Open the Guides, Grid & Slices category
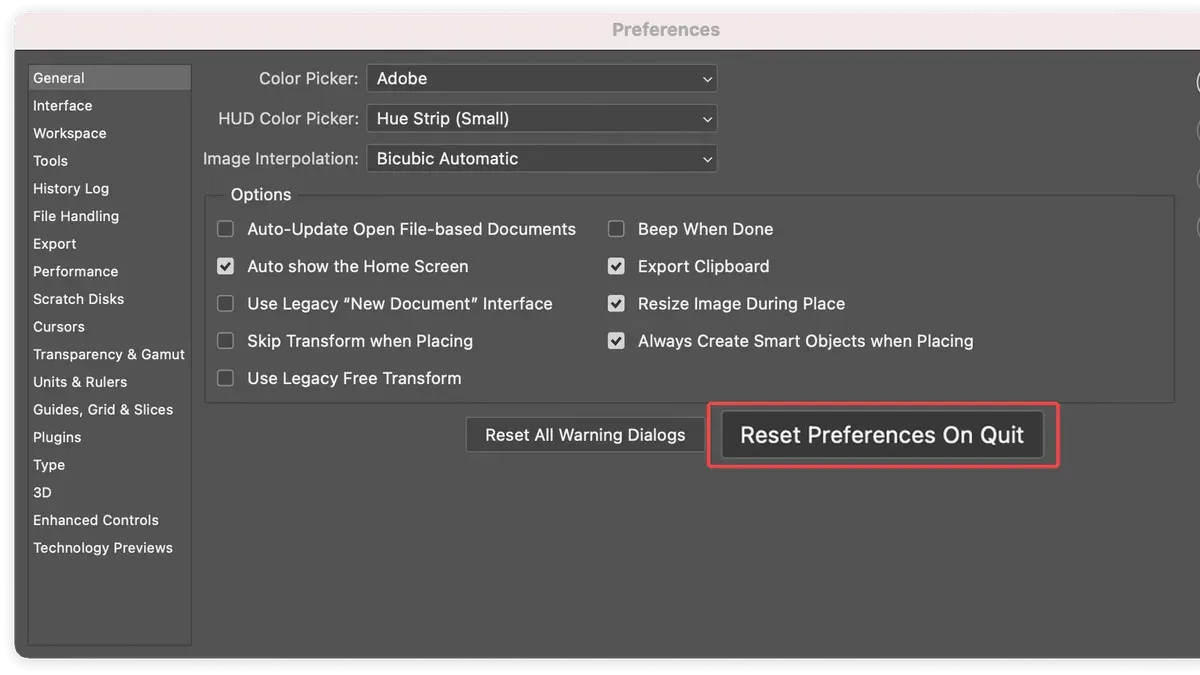The image size is (1200, 675). point(110,410)
